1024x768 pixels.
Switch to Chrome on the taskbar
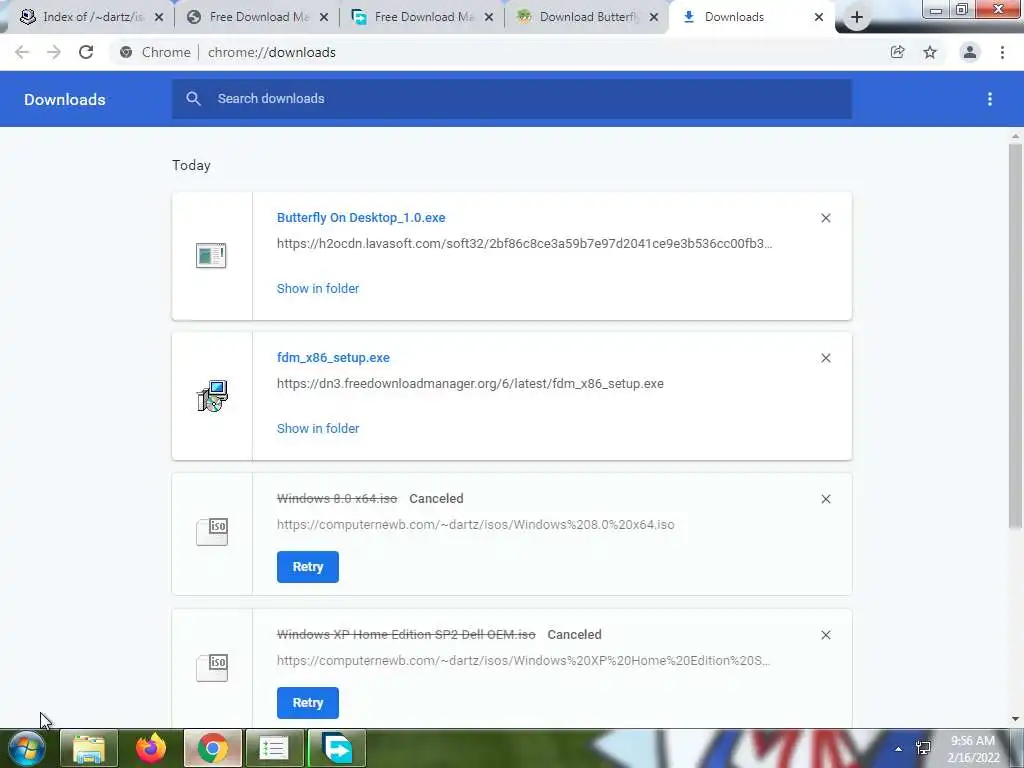[x=213, y=748]
